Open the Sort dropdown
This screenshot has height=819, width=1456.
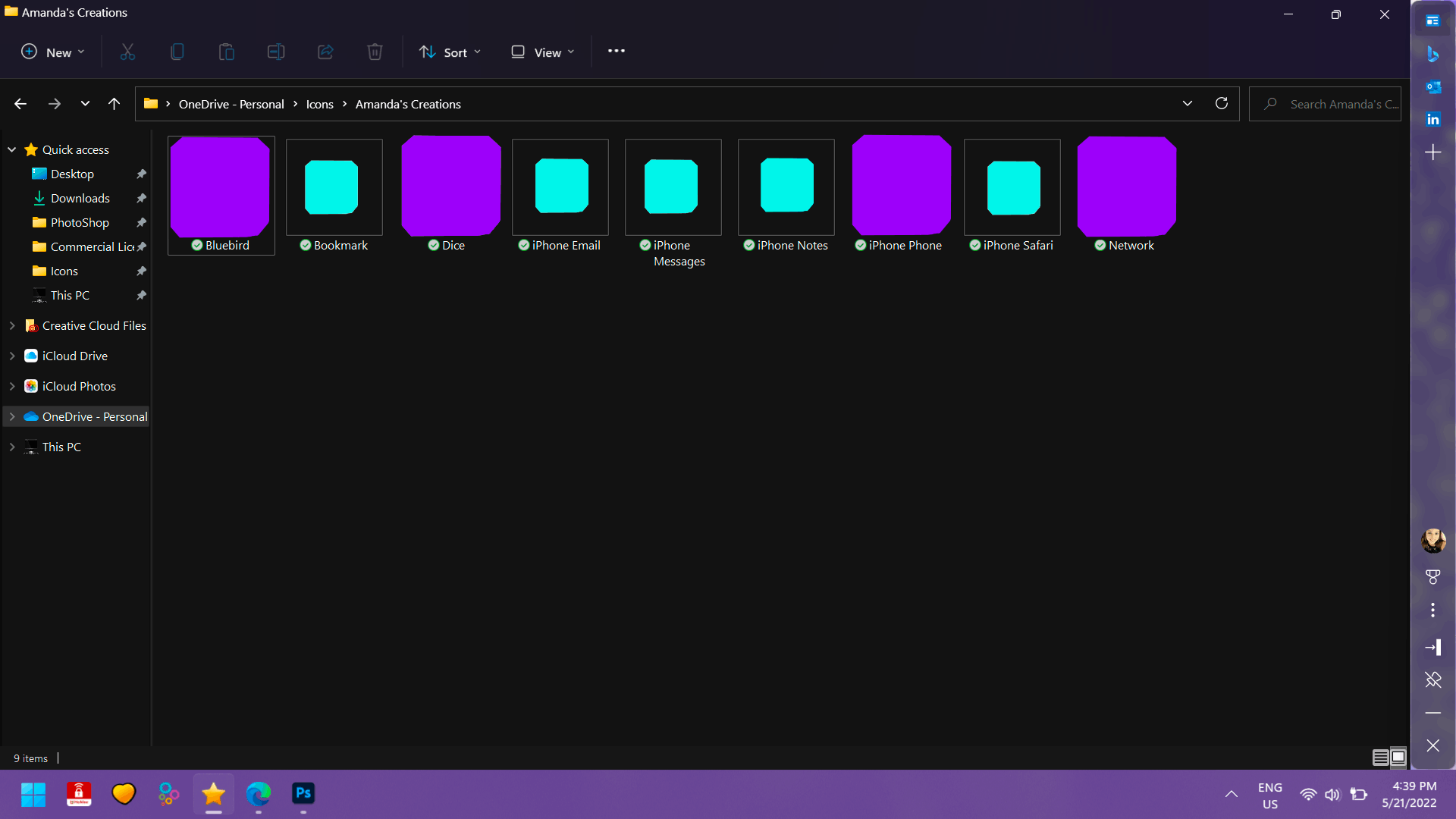pos(450,52)
